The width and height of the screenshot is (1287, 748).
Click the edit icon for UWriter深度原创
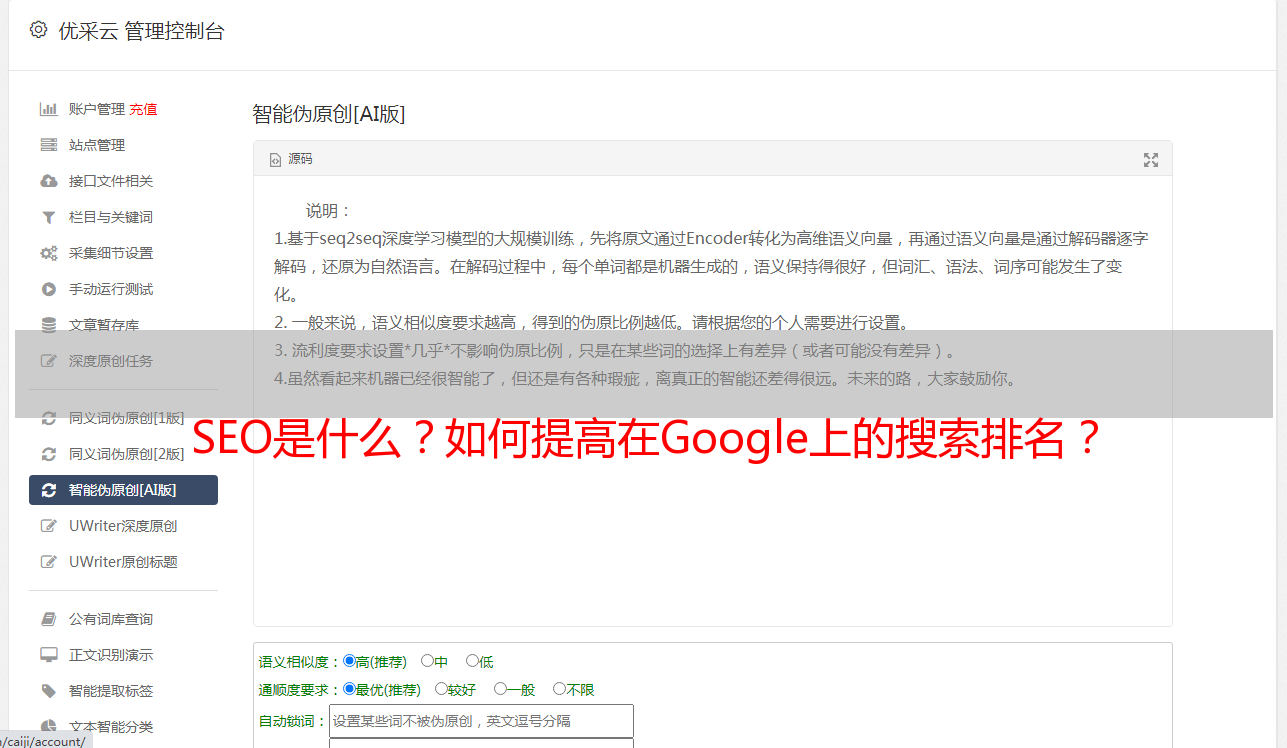[x=48, y=526]
